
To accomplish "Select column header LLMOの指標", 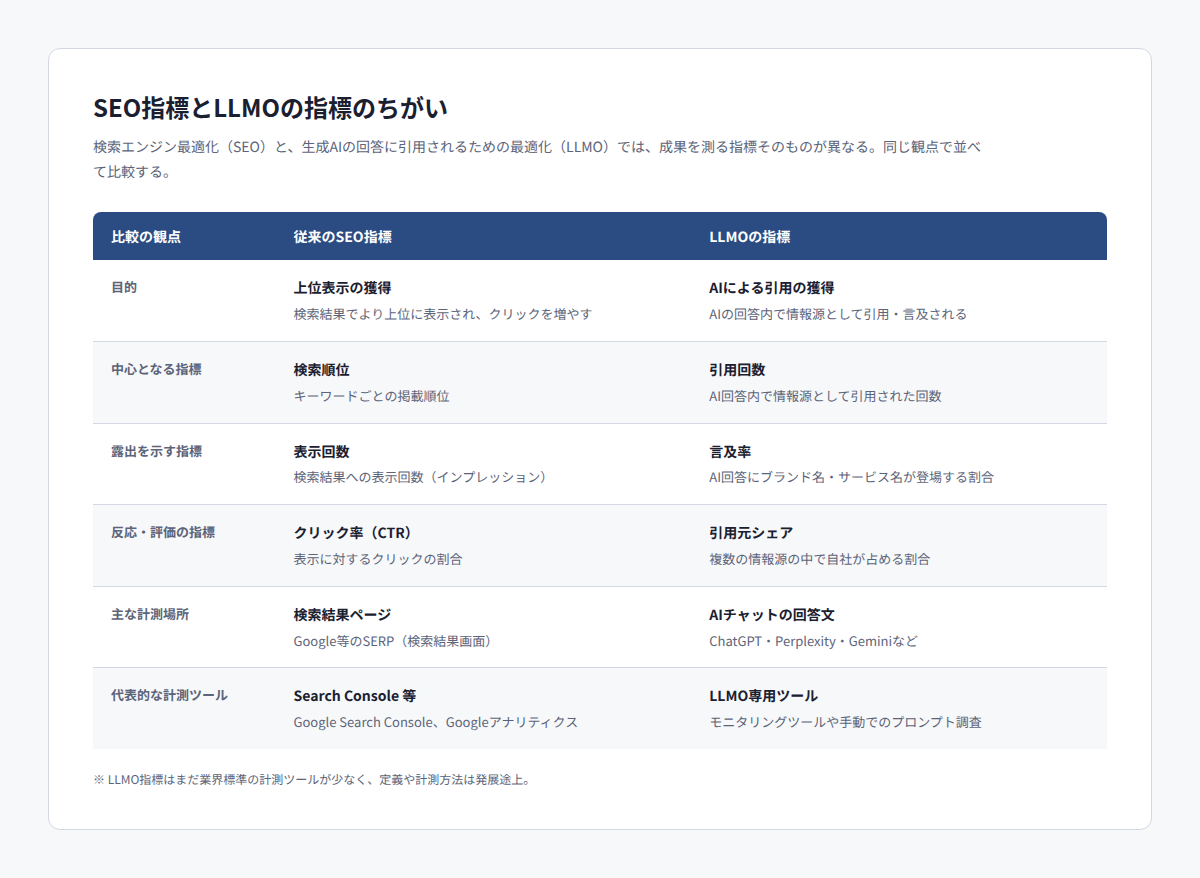I will coord(749,237).
